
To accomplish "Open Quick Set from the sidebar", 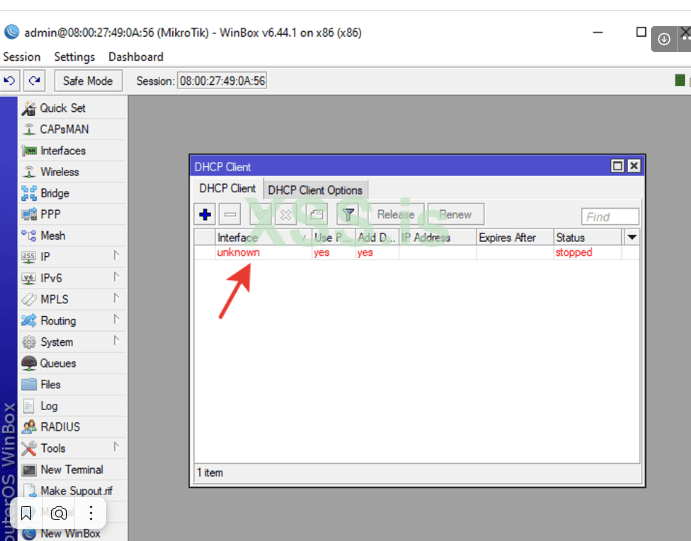I will click(x=73, y=108).
